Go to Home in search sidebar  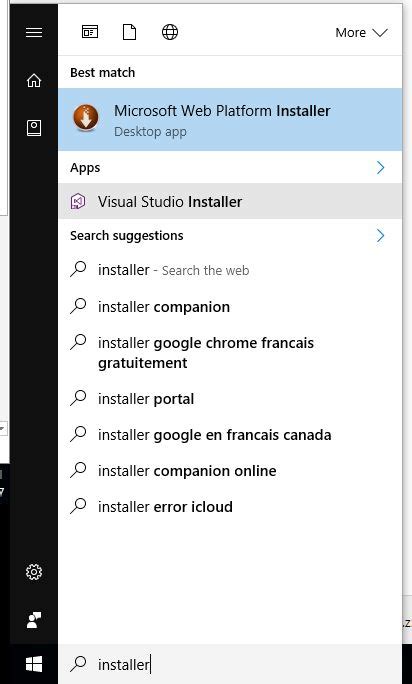click(34, 80)
